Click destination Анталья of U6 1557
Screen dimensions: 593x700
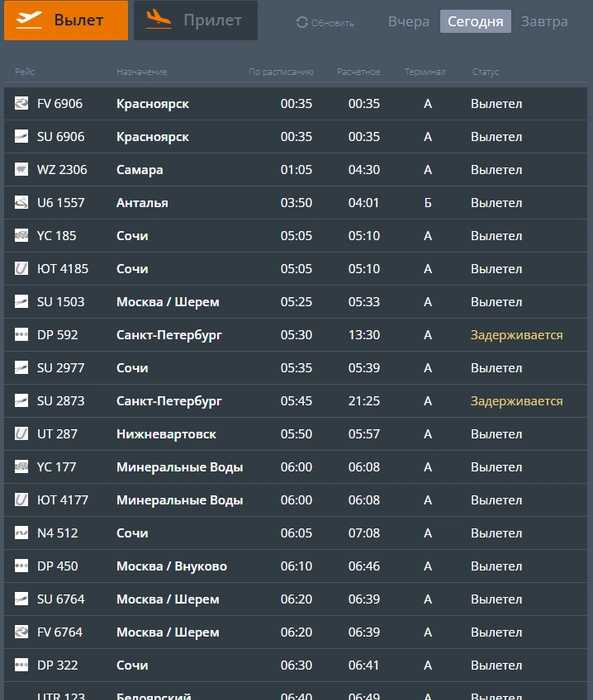coord(142,203)
